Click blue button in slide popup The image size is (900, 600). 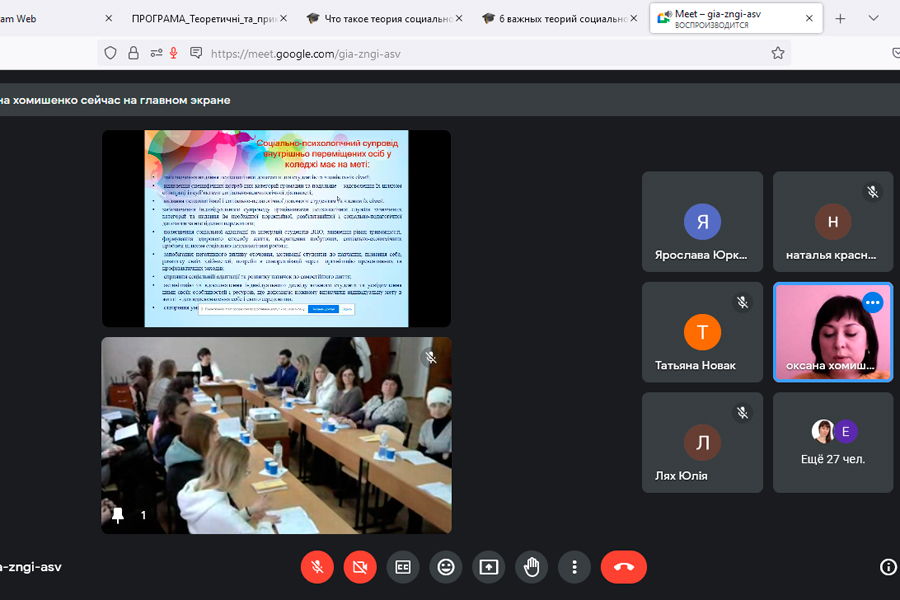point(323,309)
